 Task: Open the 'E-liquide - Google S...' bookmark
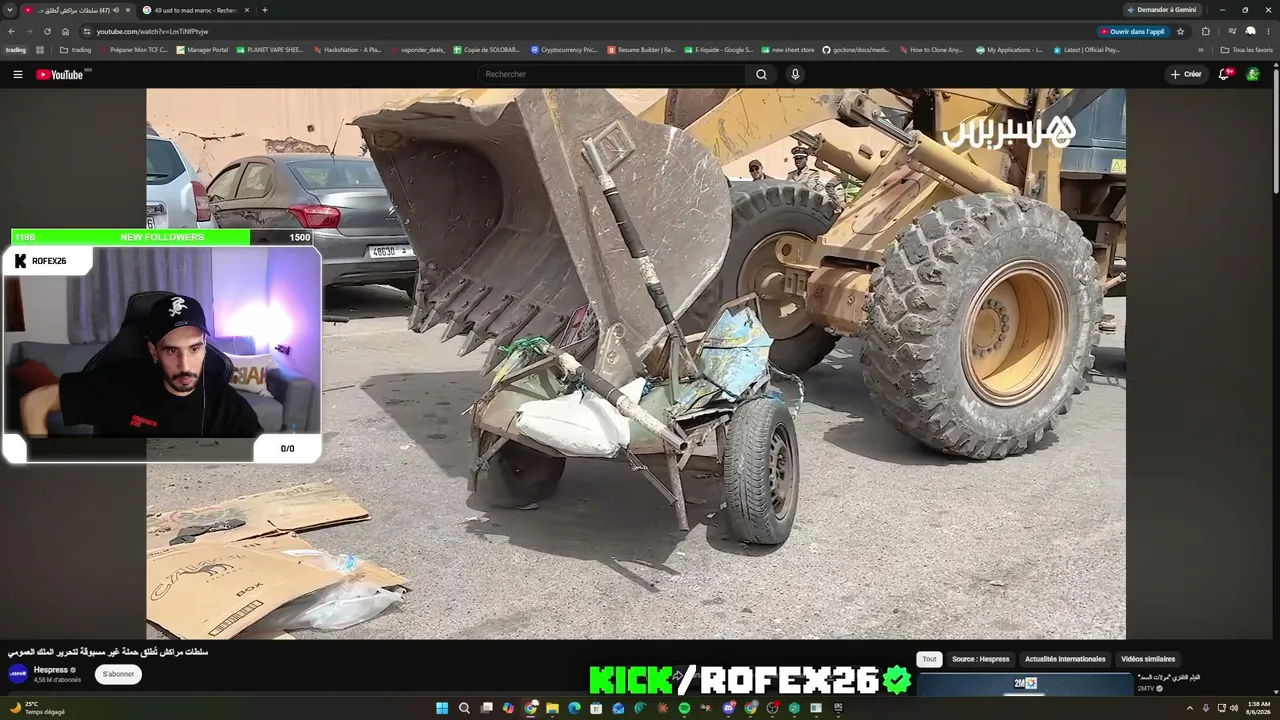[719, 50]
